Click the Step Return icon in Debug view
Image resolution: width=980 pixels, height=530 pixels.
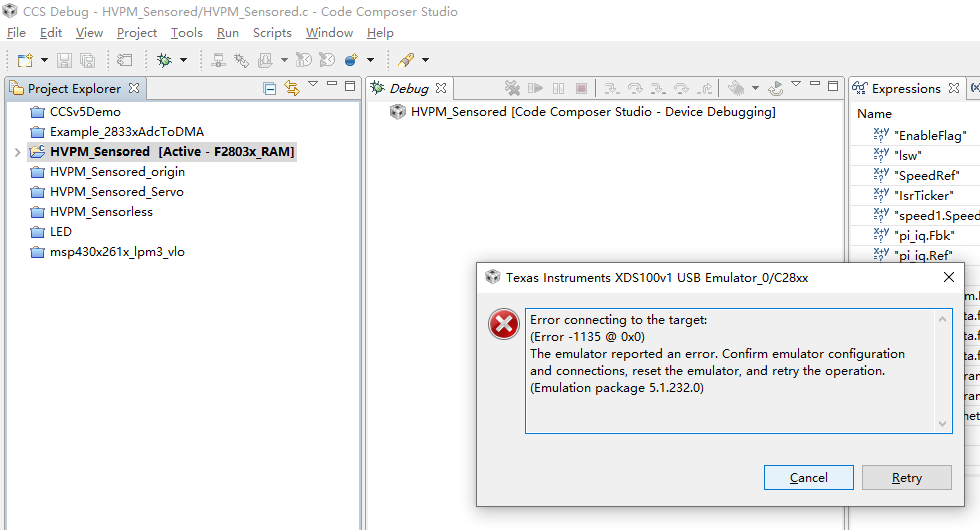[705, 89]
